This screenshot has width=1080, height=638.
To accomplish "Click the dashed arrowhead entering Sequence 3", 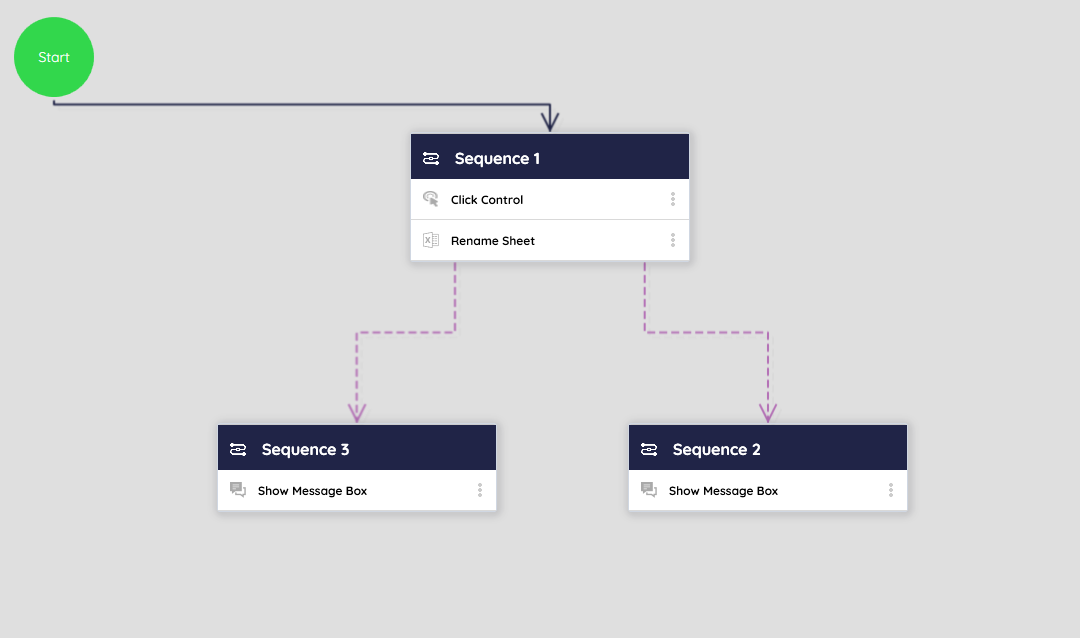I will (x=357, y=413).
